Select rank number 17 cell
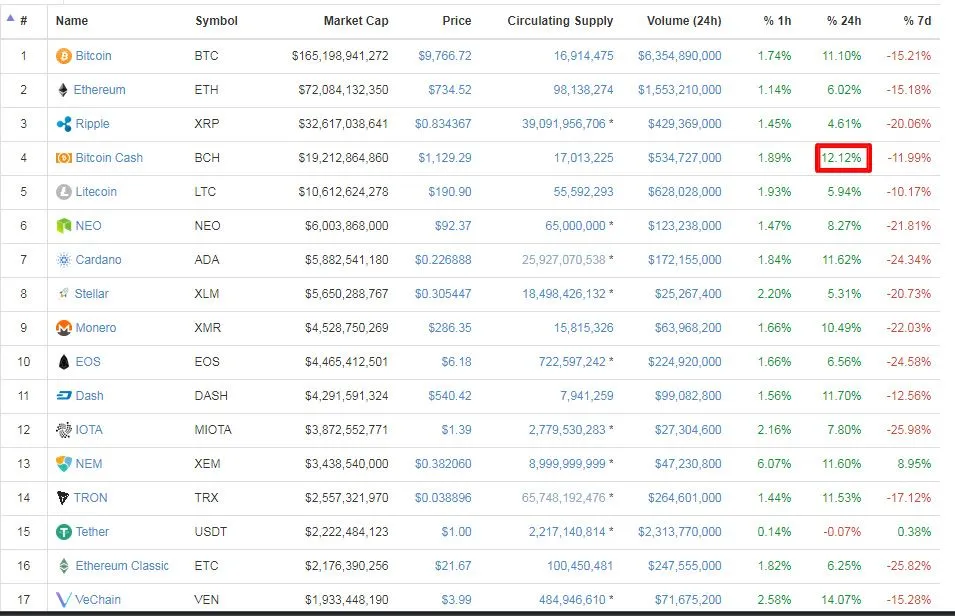Screen dimensions: 955x616 (23, 600)
